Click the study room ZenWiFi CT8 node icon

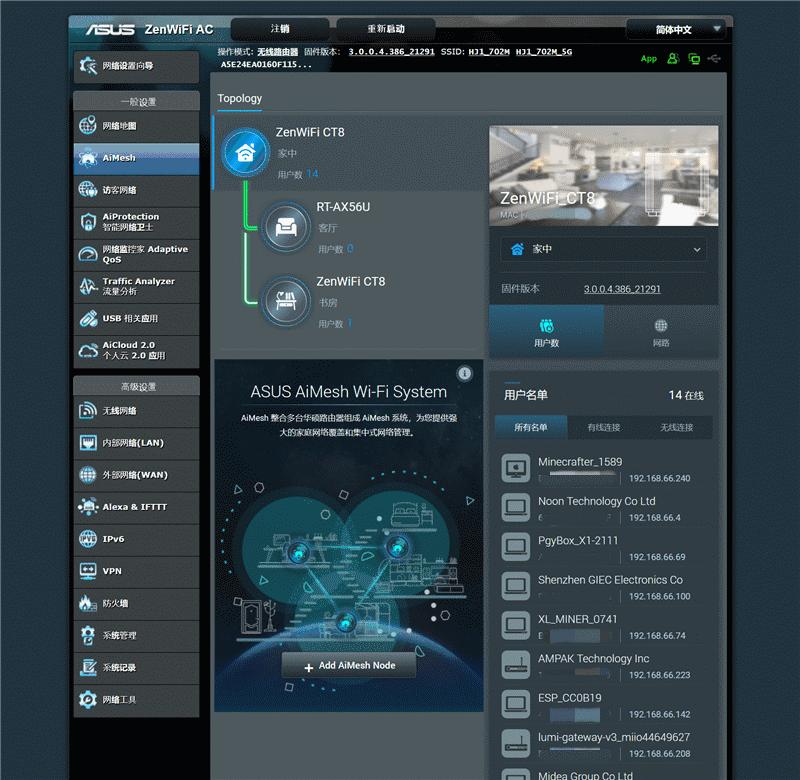pos(285,301)
